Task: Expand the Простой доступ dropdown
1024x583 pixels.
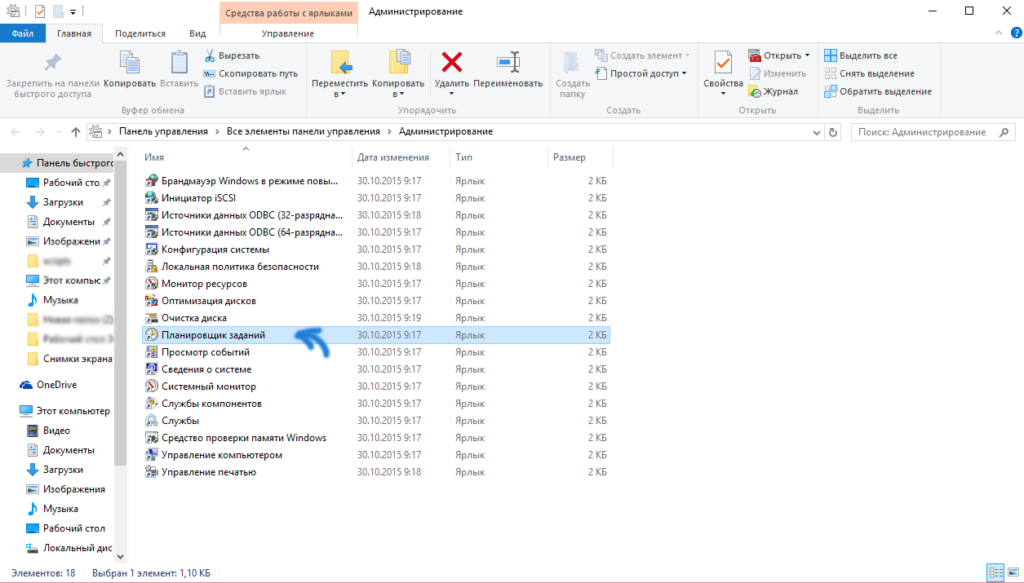Action: [684, 73]
